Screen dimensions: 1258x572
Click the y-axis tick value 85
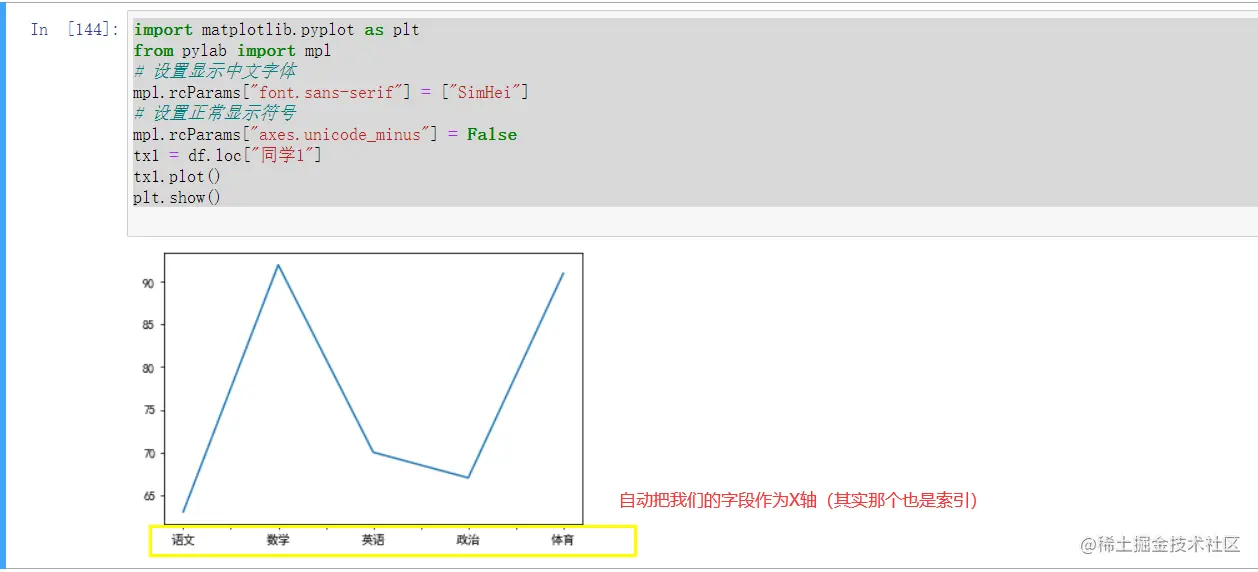point(148,325)
